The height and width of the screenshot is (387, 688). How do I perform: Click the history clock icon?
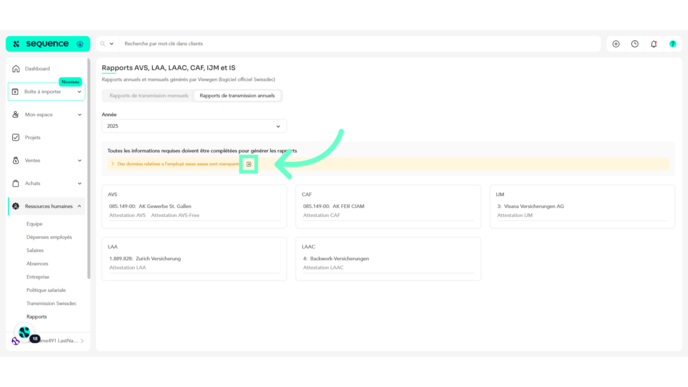point(634,44)
